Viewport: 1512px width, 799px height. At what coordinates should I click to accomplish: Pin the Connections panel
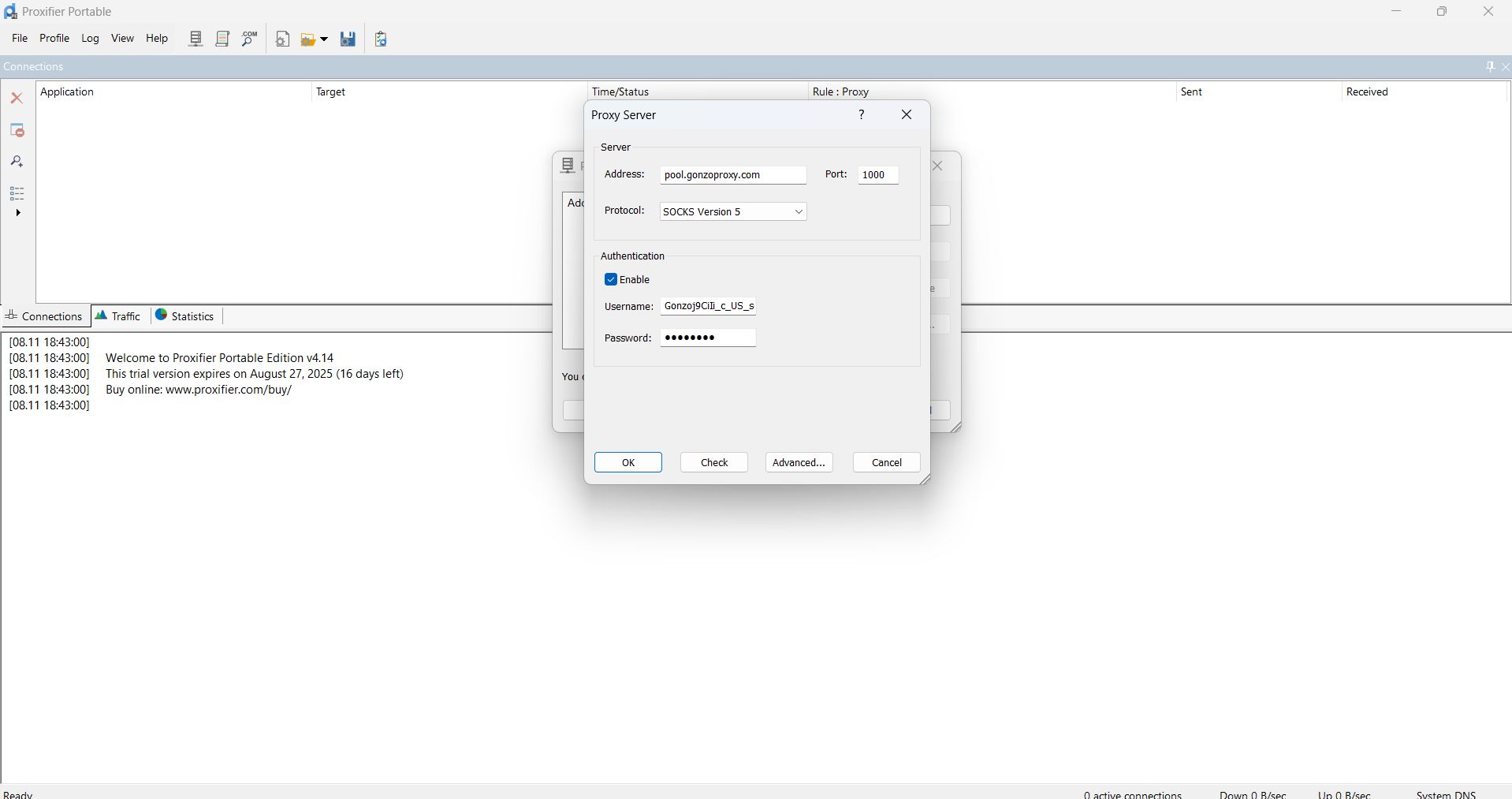pyautogui.click(x=1490, y=66)
